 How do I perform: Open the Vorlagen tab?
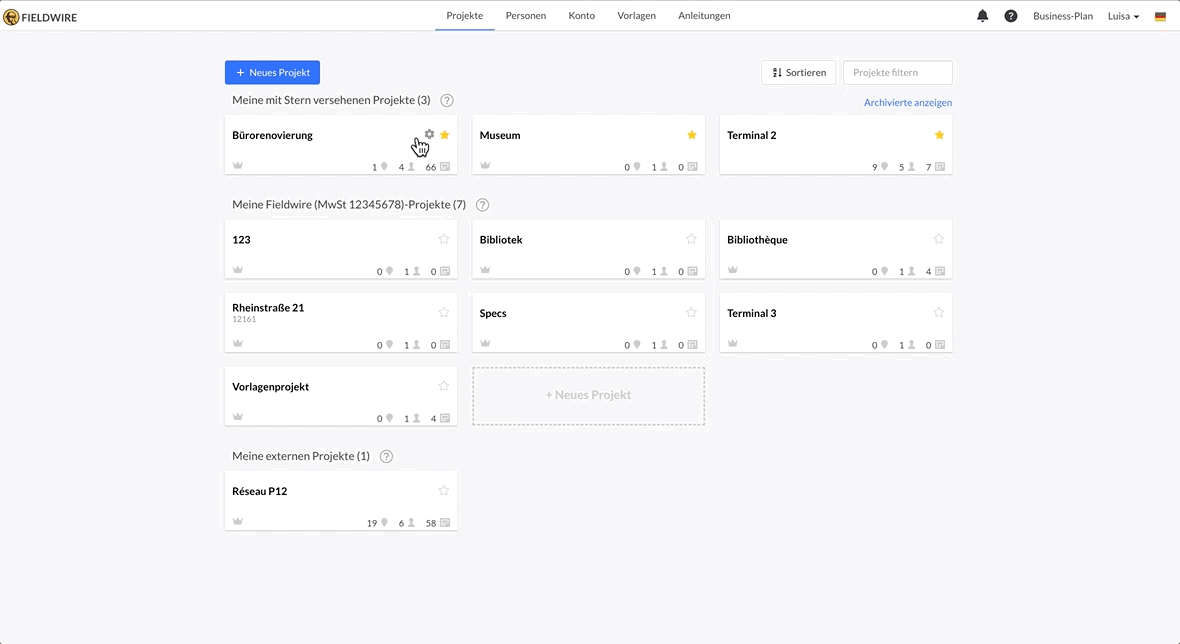point(636,16)
